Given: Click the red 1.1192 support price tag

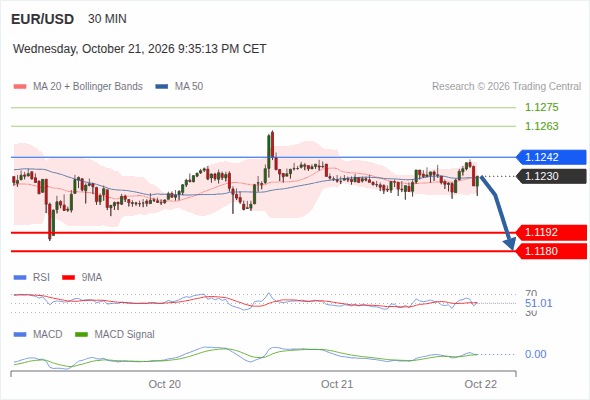Looking at the screenshot, I should click(x=551, y=232).
